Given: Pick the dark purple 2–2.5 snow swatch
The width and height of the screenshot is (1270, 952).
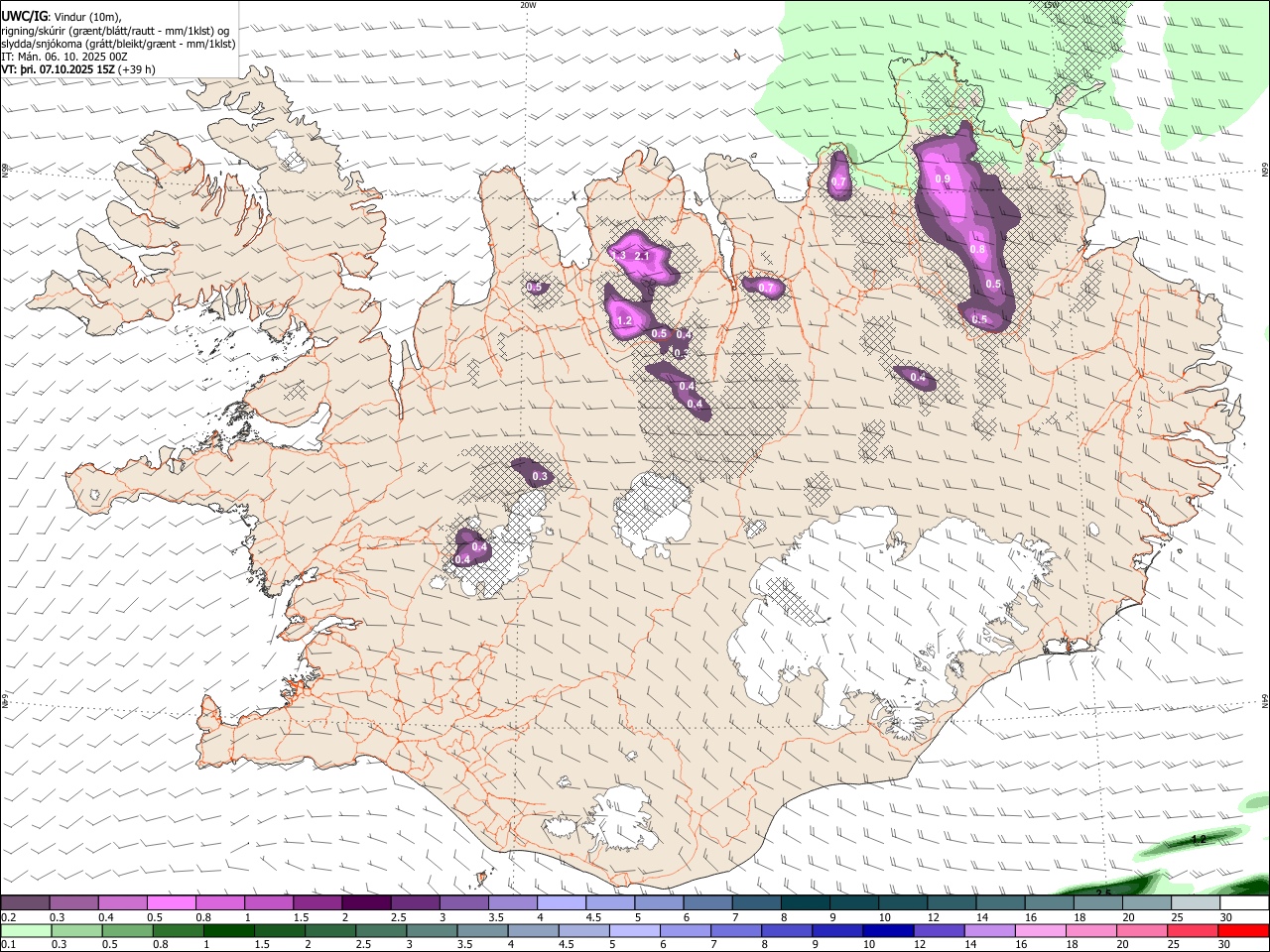Looking at the screenshot, I should pos(366,903).
